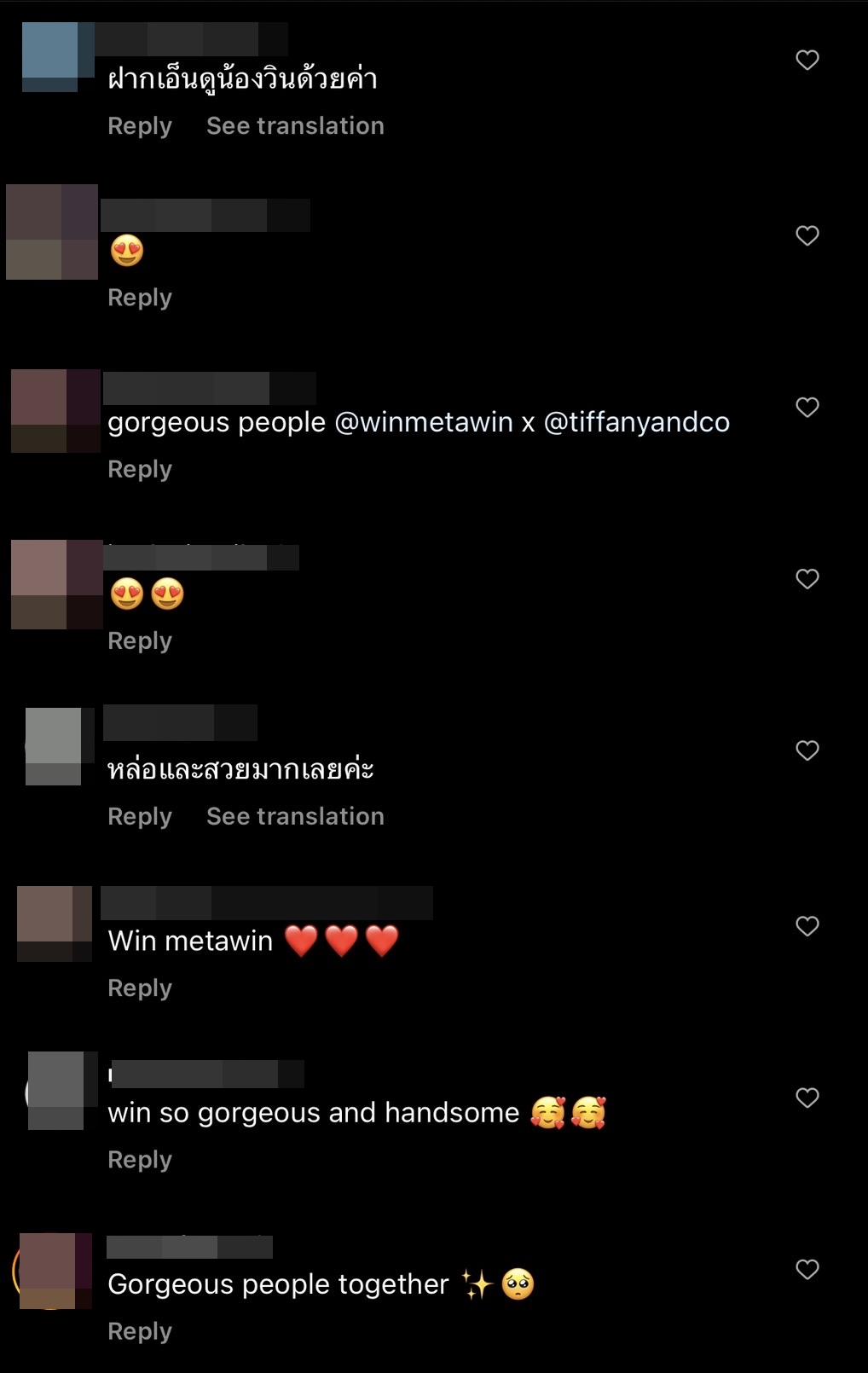Reply to the ฝากเอ็นดูน้องวินด้วยค่า comment

tap(140, 126)
